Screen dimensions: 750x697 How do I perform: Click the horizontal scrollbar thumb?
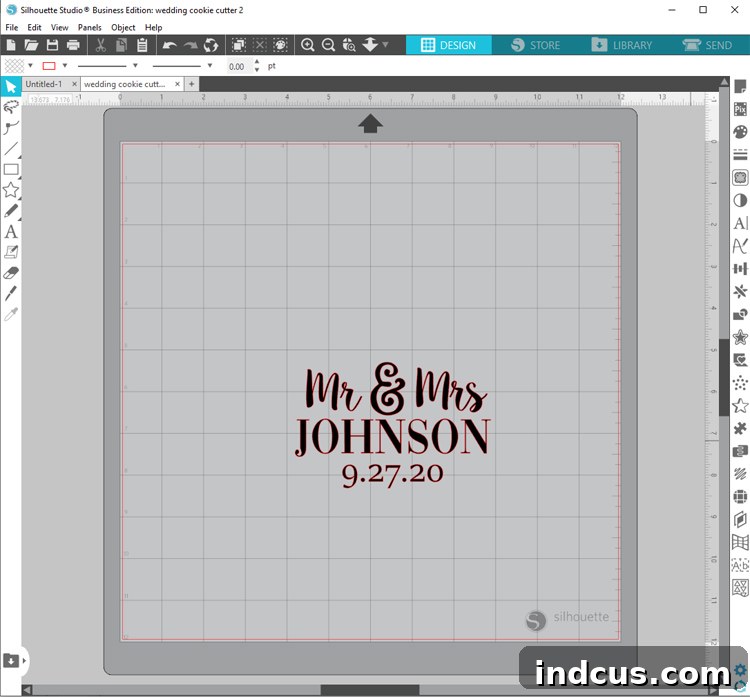pyautogui.click(x=370, y=690)
